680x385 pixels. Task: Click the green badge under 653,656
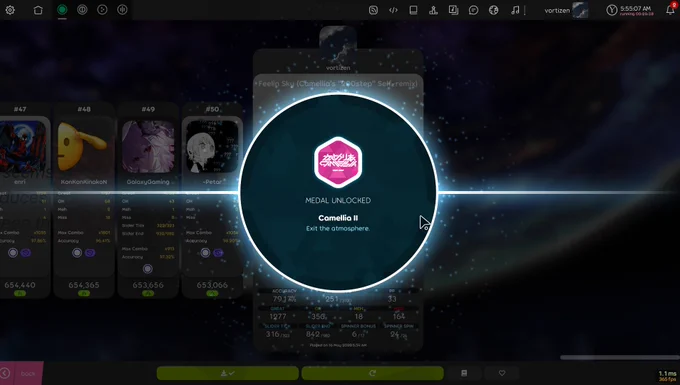148,294
